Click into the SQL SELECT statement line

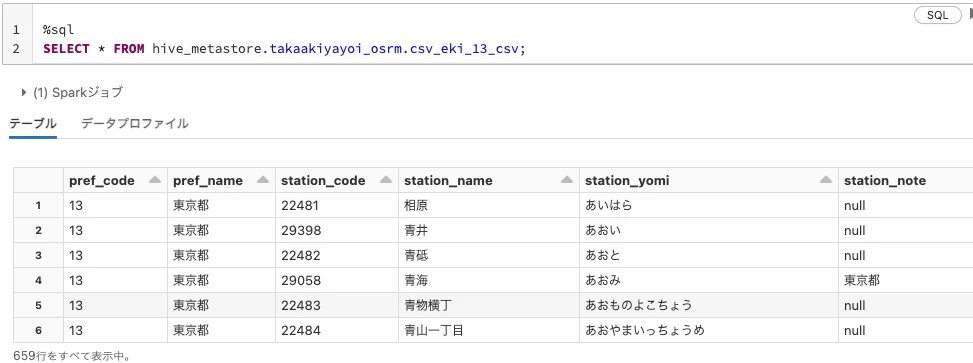(284, 48)
